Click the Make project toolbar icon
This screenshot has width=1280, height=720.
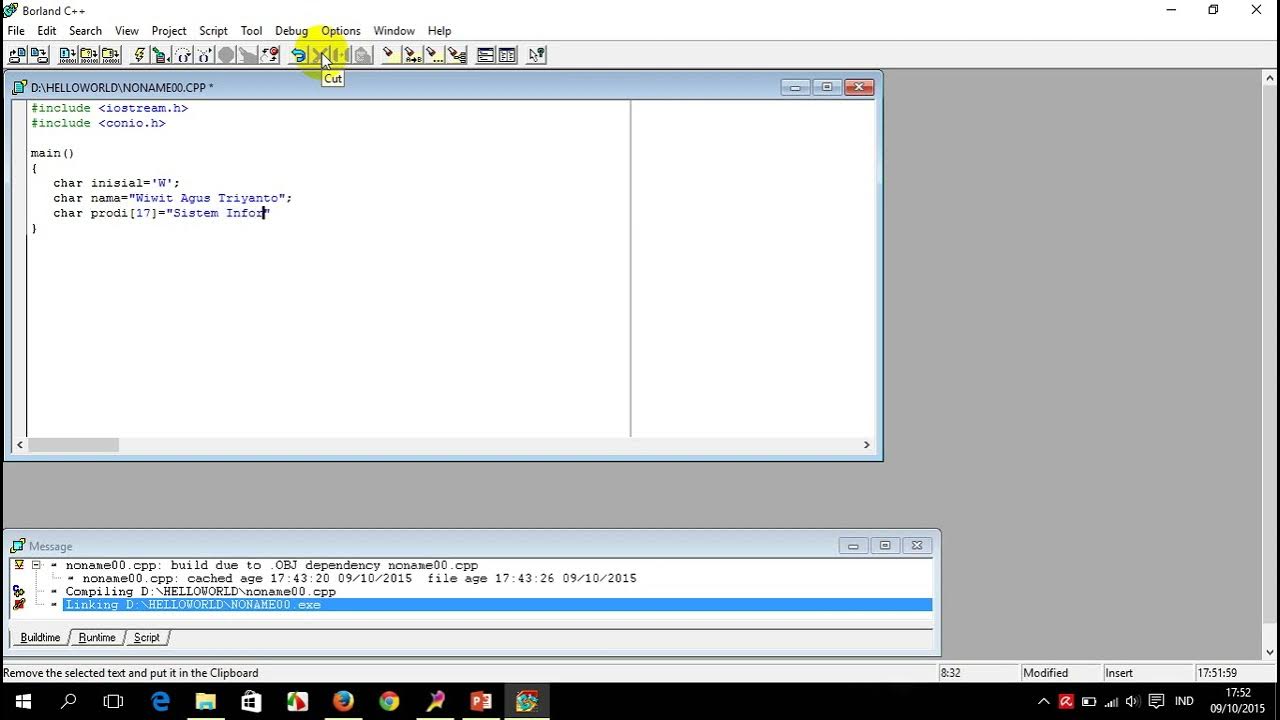point(89,55)
